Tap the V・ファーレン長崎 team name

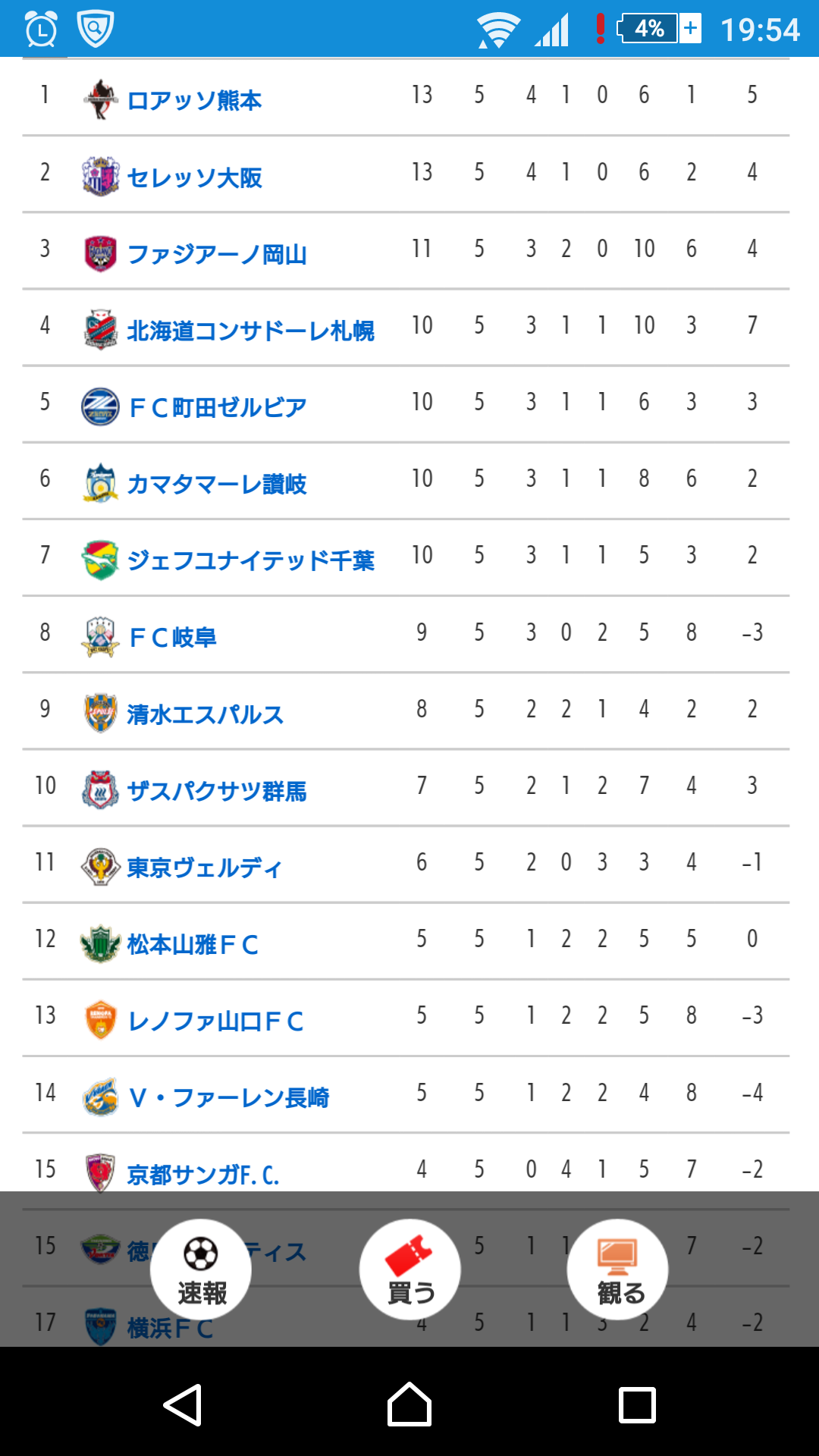click(228, 1097)
